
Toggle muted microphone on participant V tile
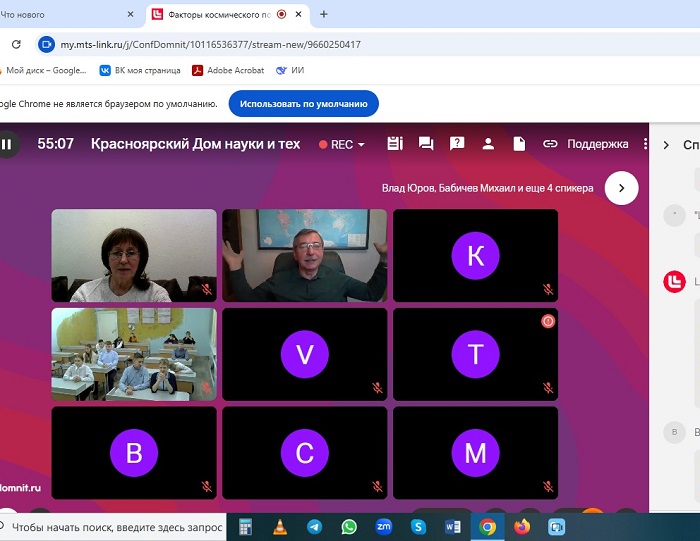pyautogui.click(x=377, y=387)
